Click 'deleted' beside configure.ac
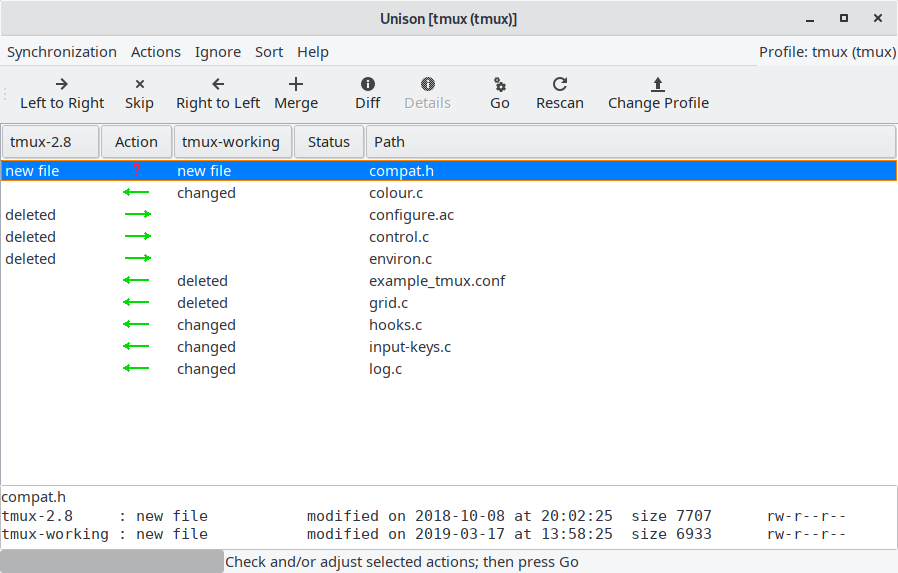The height and width of the screenshot is (573, 898). click(x=30, y=215)
